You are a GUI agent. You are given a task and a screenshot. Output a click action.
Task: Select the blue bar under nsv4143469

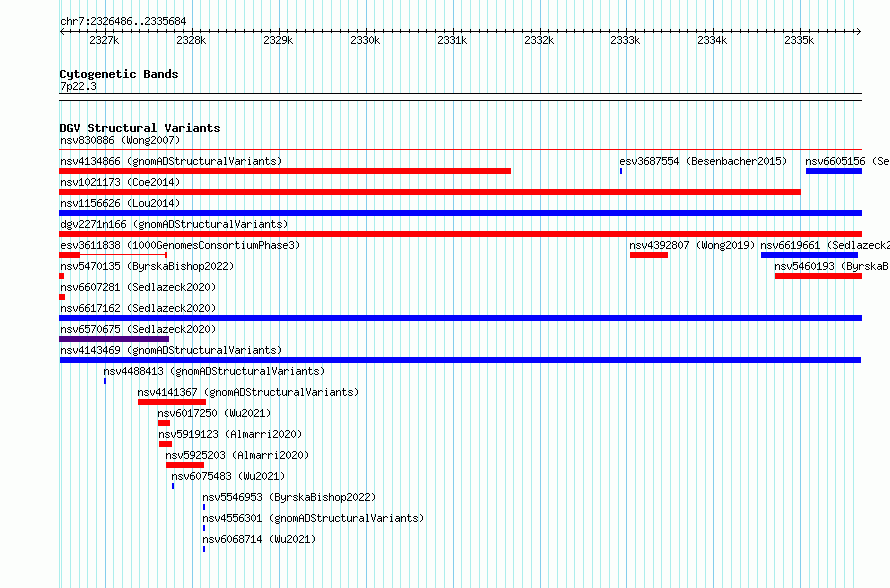(x=460, y=360)
